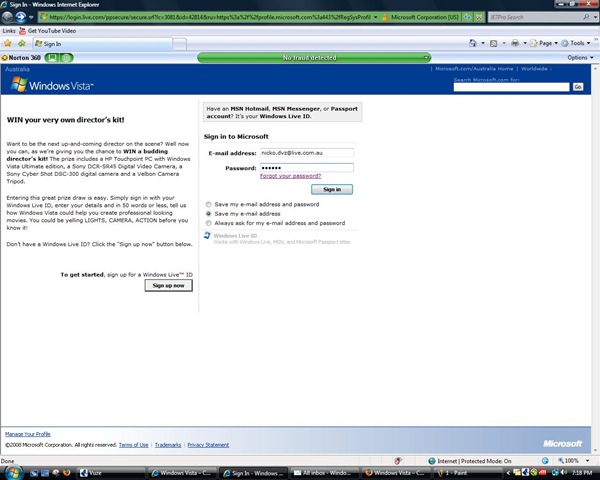Click Internet Protected Mode: On zone indicator

[x=470, y=461]
